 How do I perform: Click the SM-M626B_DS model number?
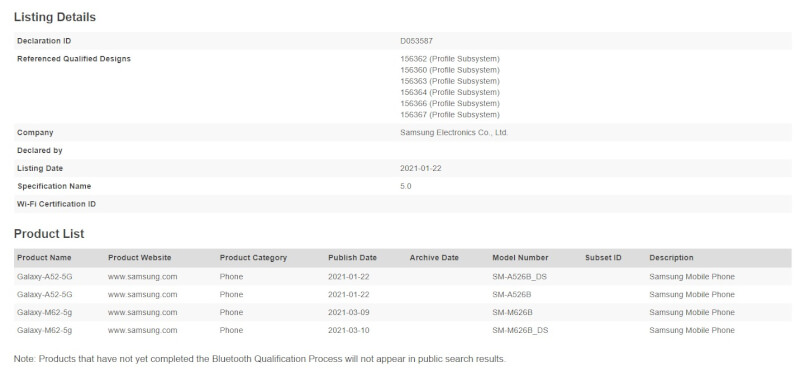coord(520,330)
